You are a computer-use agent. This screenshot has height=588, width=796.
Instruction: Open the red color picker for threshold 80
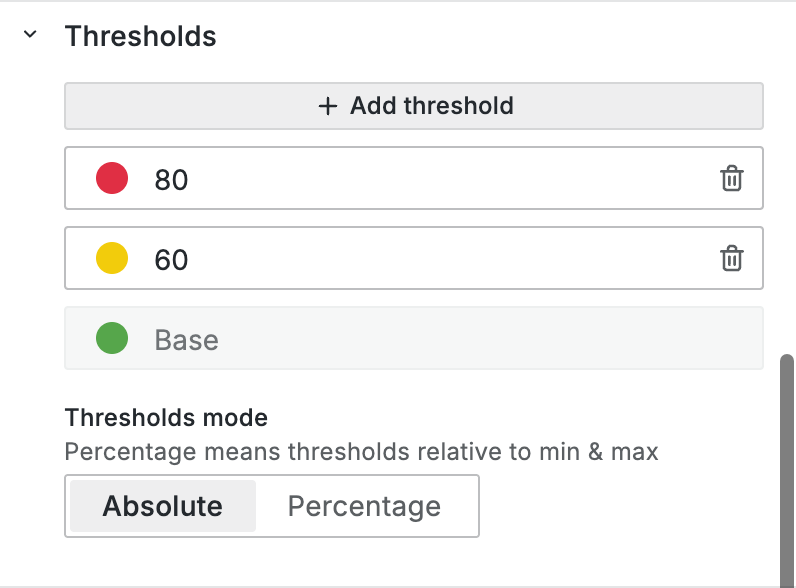tap(112, 179)
